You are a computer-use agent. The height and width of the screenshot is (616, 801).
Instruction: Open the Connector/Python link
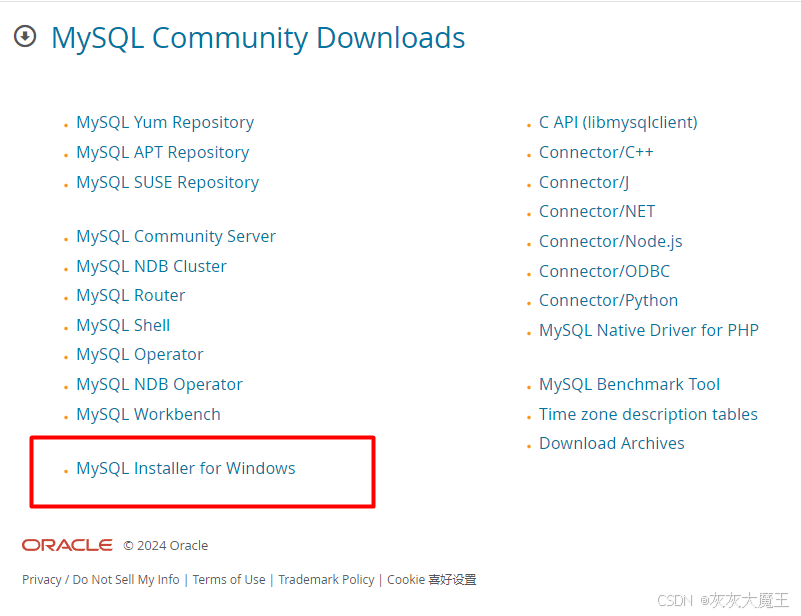[608, 300]
